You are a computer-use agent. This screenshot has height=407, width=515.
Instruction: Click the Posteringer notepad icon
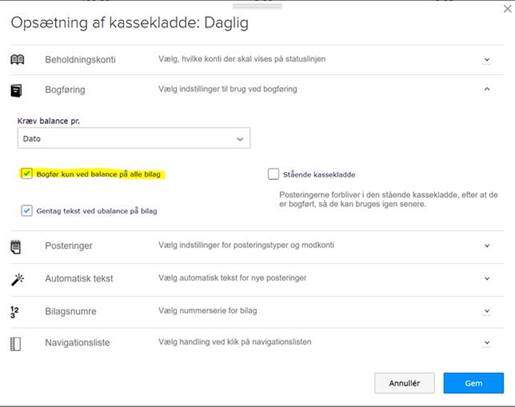[16, 247]
